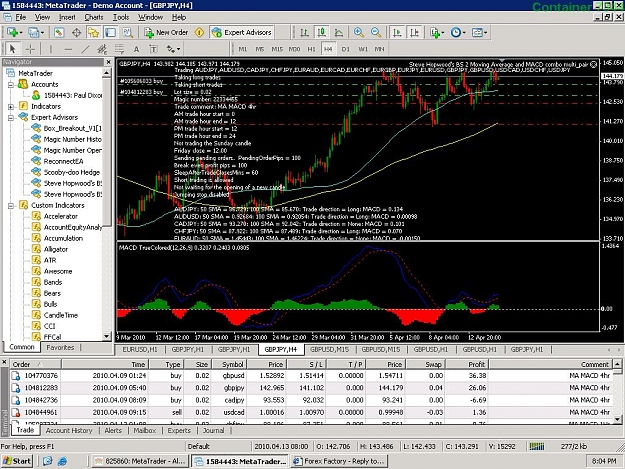This screenshot has width=625, height=469.
Task: Select ReconnectEA in Navigator
Action: (63, 161)
